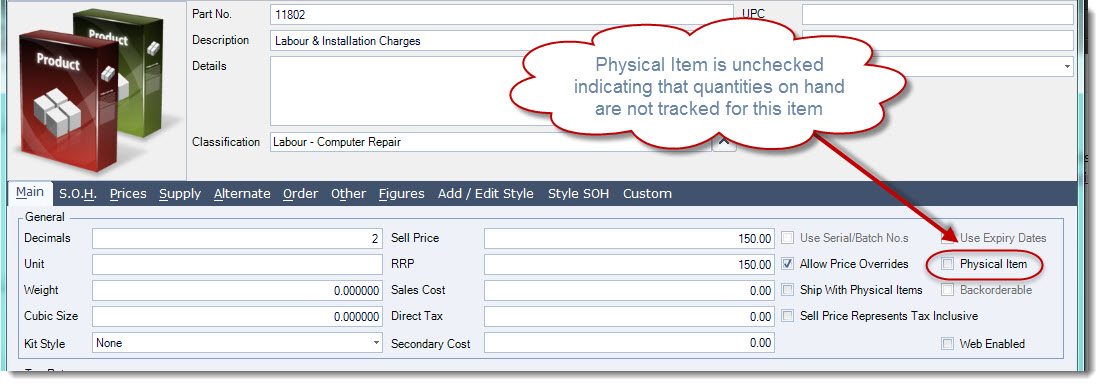Click the Sales Cost field
The height and width of the screenshot is (386, 1103).
point(629,290)
